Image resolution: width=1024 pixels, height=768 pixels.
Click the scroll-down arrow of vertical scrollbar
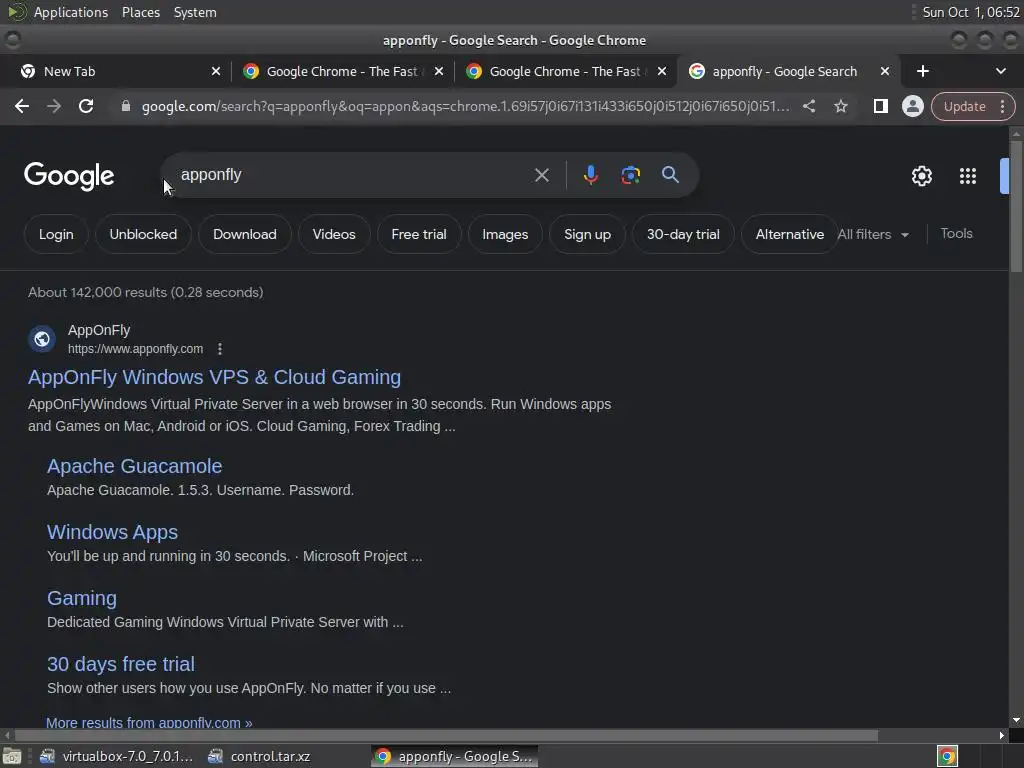tap(1016, 720)
